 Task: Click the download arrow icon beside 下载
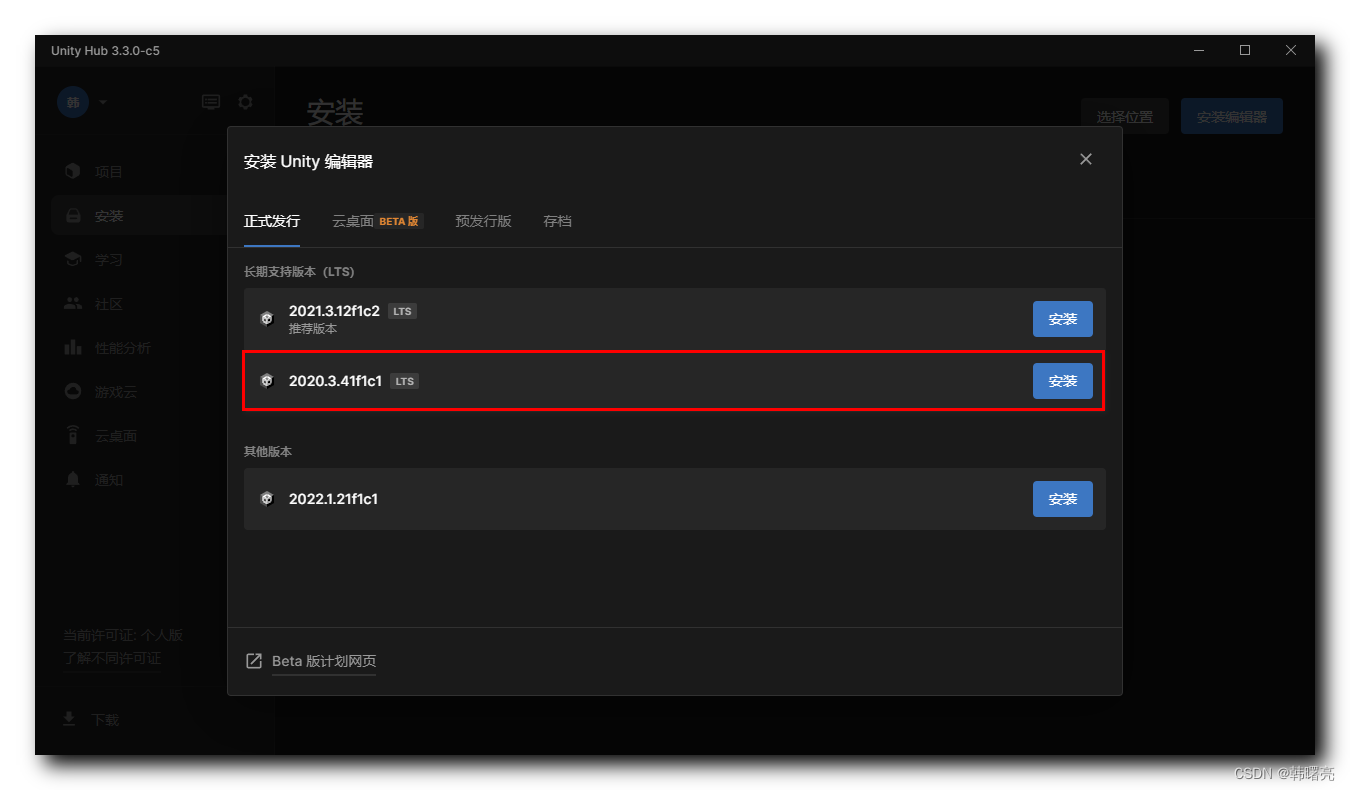tap(69, 720)
